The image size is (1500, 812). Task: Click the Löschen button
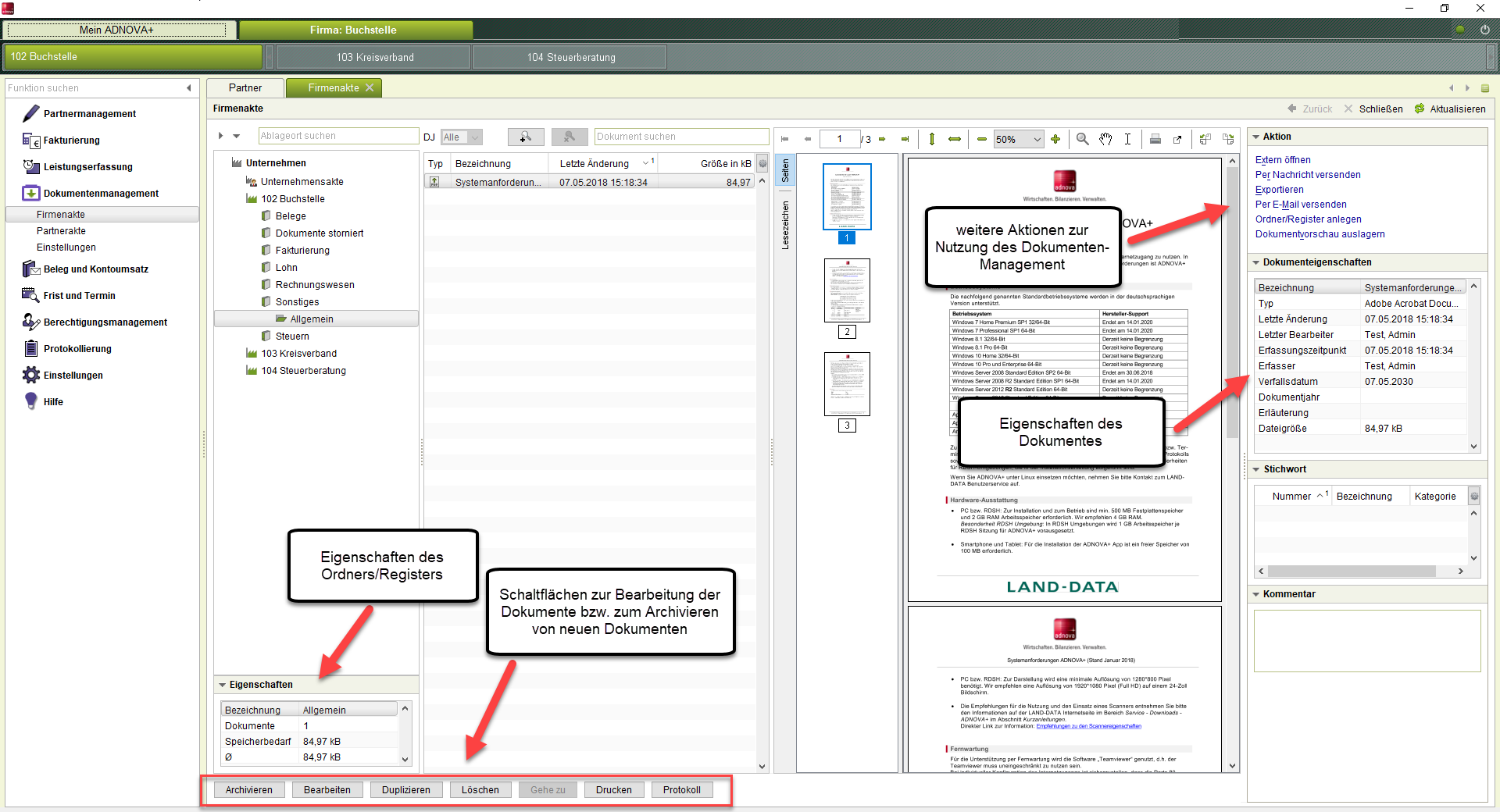pos(480,790)
